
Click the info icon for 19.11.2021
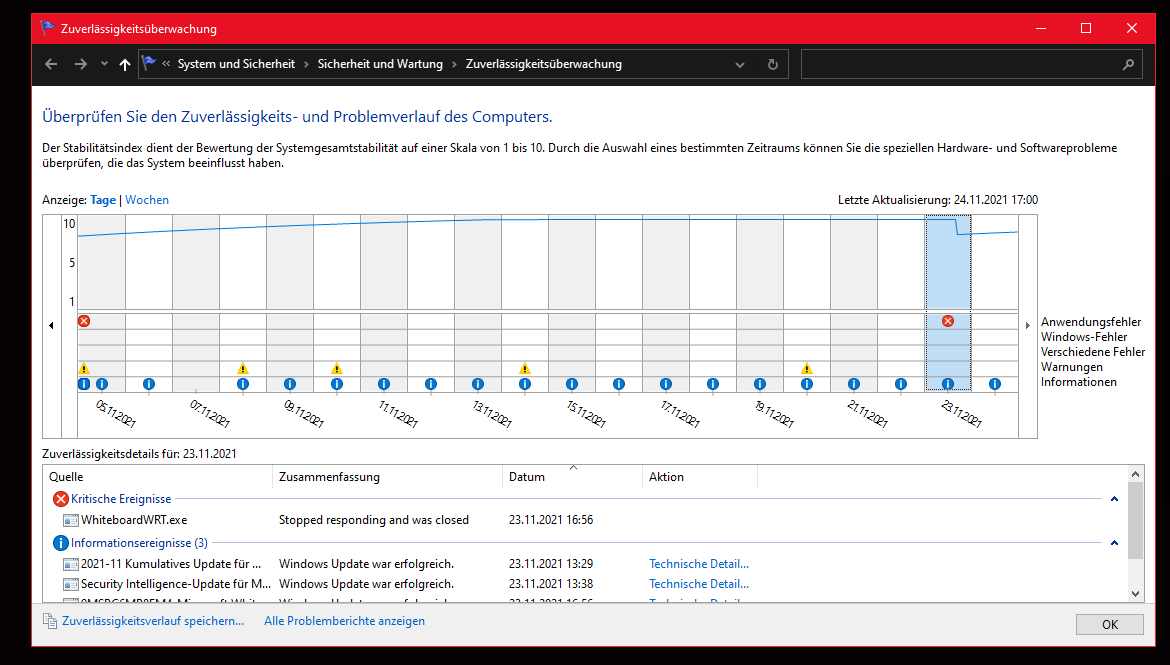click(760, 384)
